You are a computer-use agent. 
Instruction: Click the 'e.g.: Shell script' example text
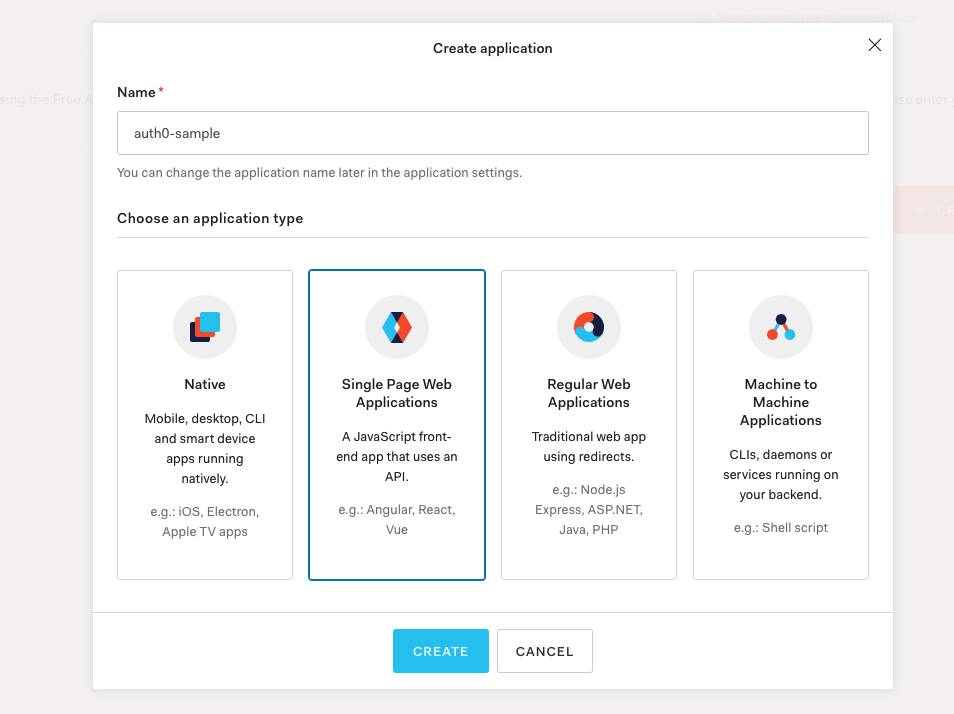(781, 528)
